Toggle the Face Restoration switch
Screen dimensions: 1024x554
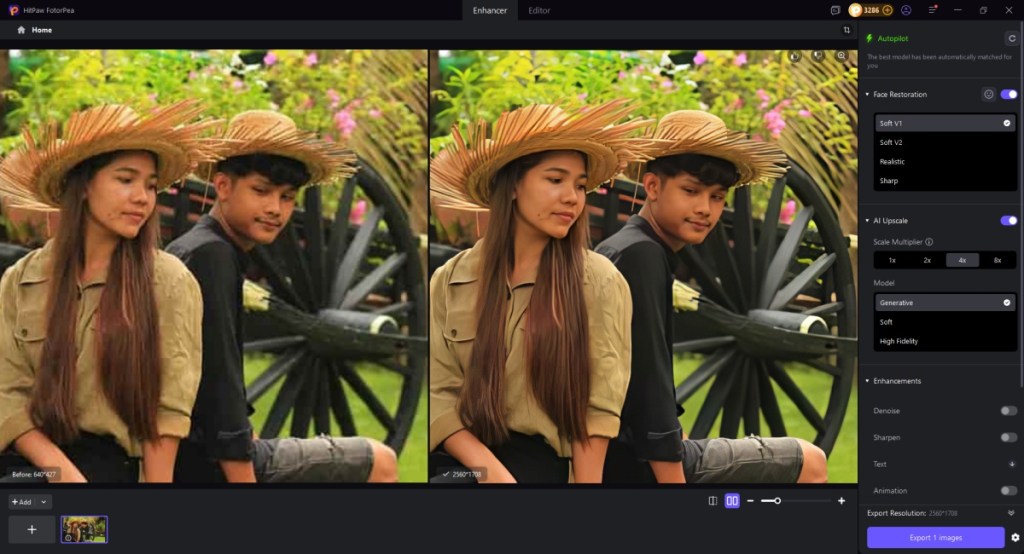pos(1008,94)
